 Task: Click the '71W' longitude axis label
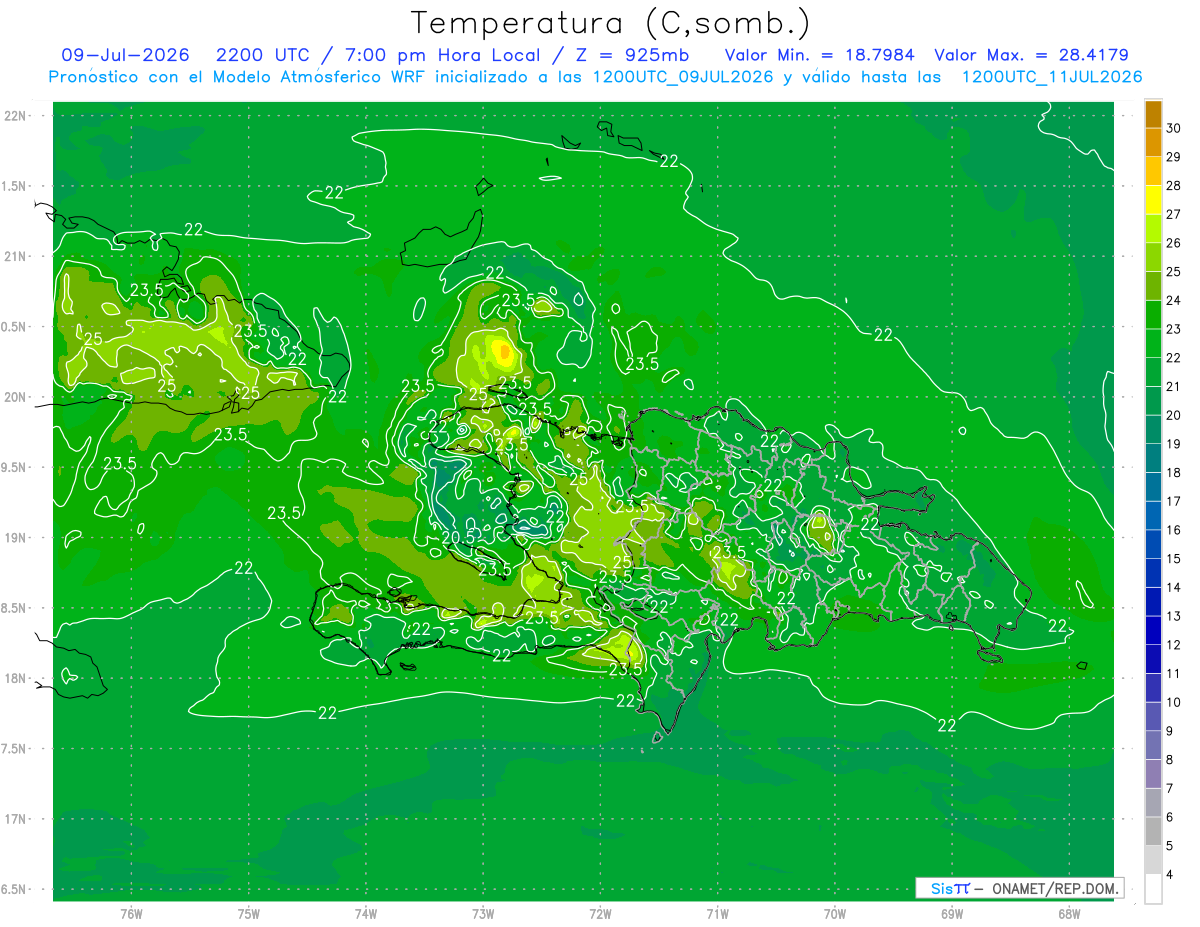click(x=718, y=914)
